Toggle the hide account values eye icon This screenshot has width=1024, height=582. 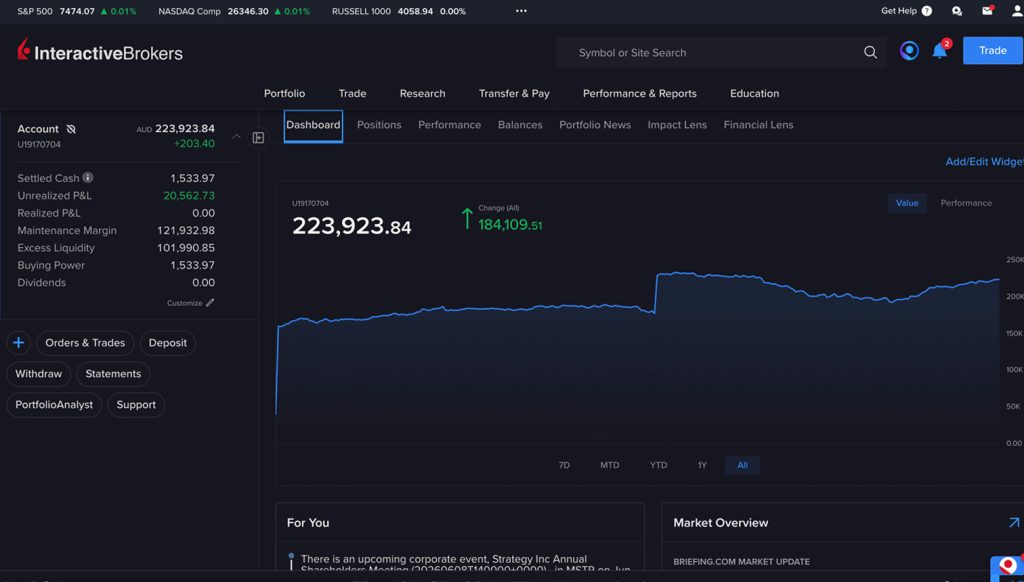click(71, 129)
